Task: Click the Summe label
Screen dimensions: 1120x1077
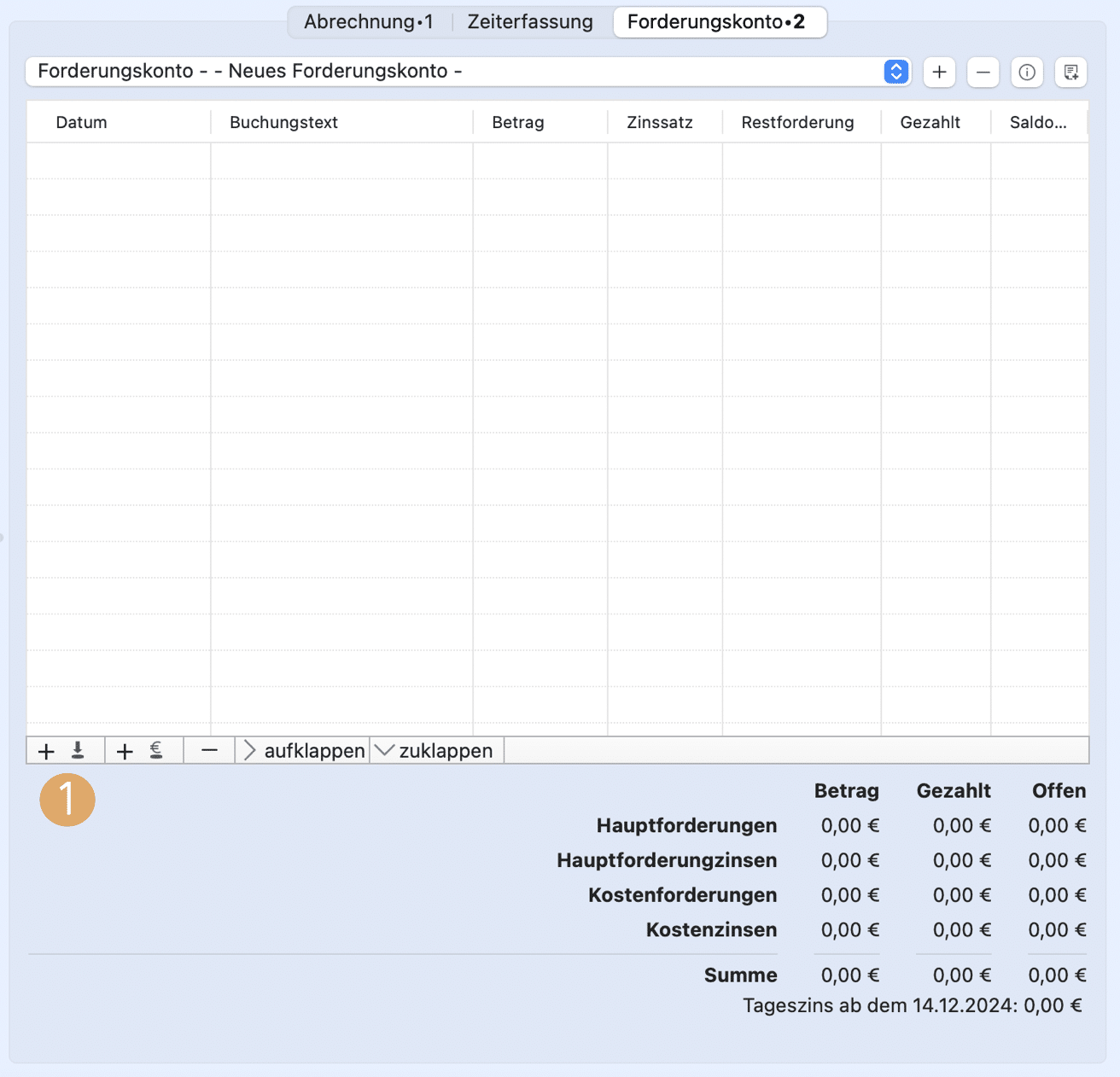Action: 740,975
